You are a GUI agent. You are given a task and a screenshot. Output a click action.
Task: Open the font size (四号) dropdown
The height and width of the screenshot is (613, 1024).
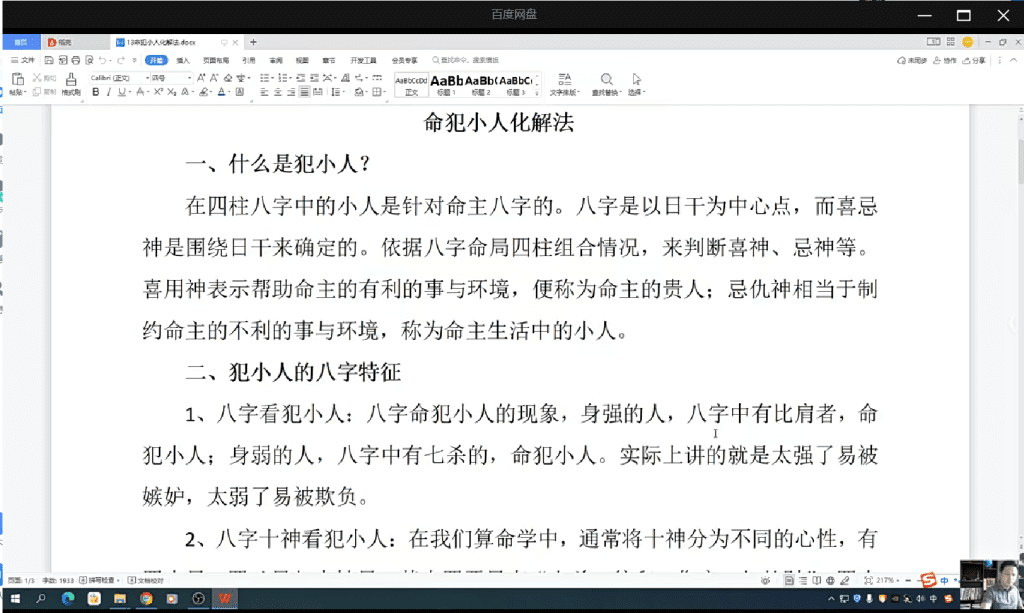[x=170, y=77]
